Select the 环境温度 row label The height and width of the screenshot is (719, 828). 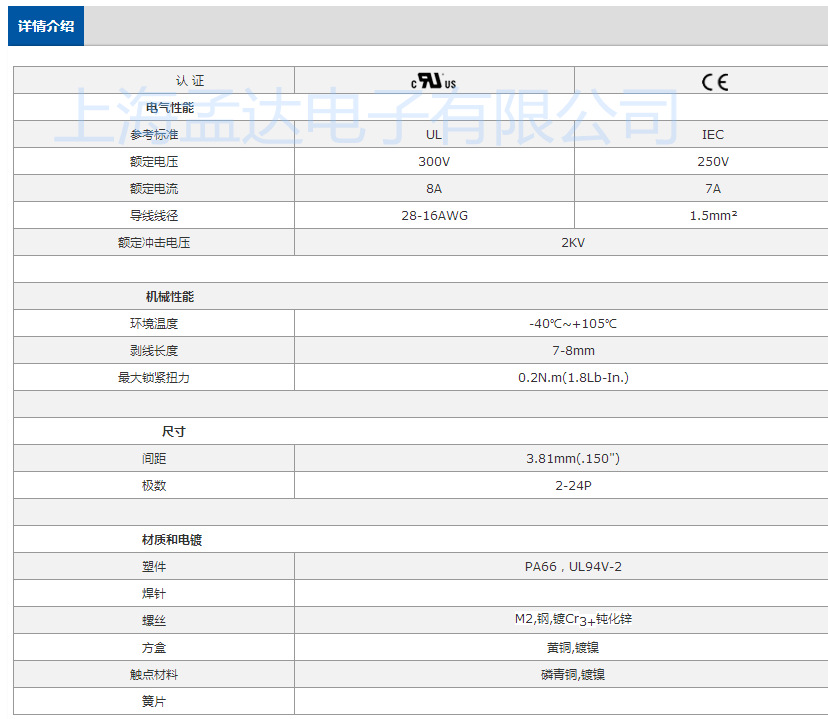click(x=154, y=324)
